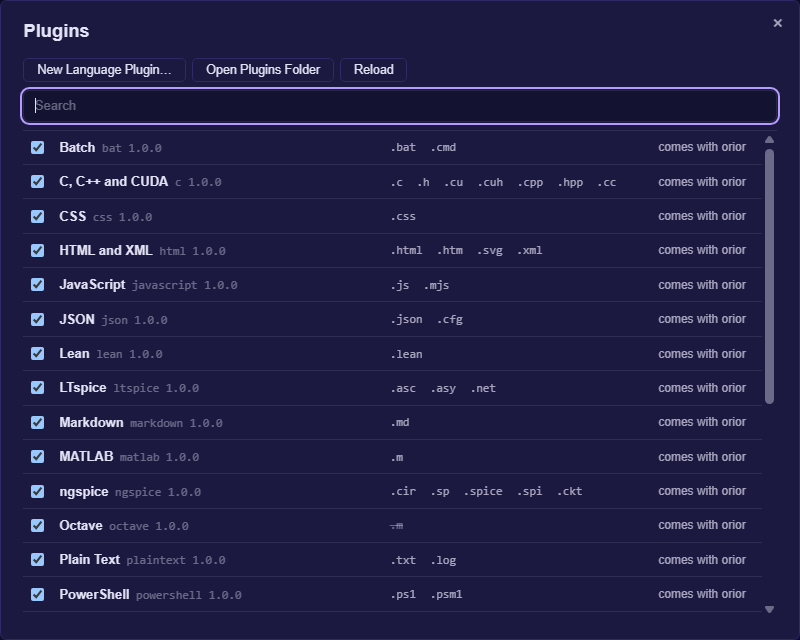Click the 'plaintext 1.0.0' version label
Image resolution: width=800 pixels, height=640 pixels.
[176, 560]
